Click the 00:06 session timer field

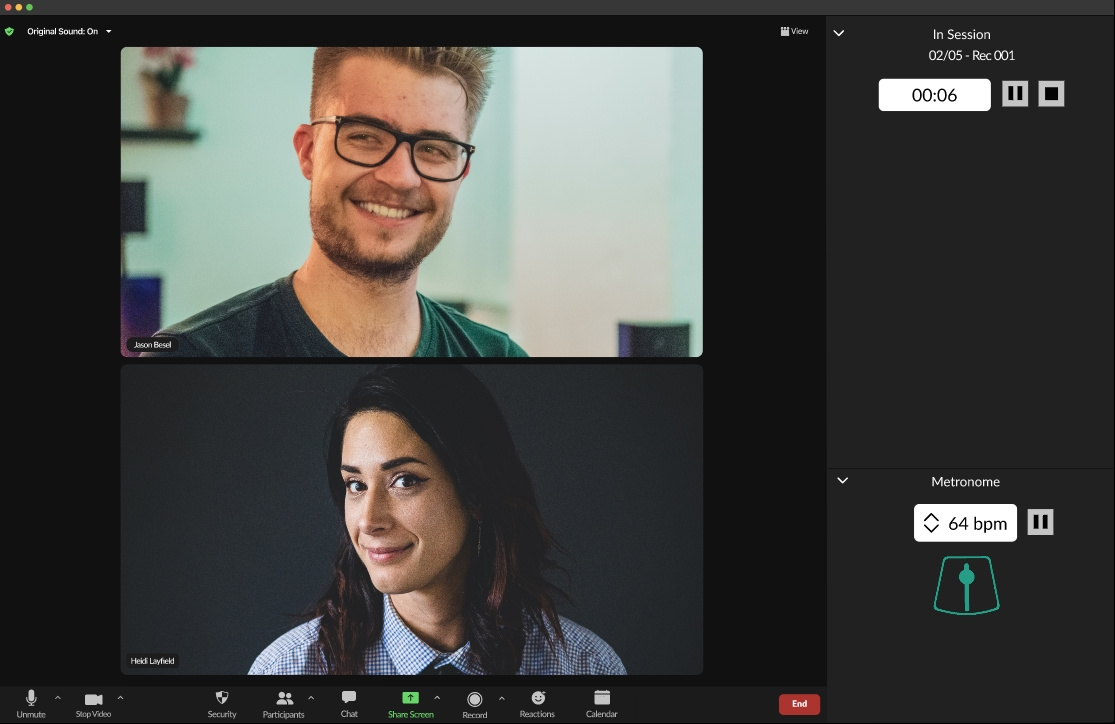[934, 94]
